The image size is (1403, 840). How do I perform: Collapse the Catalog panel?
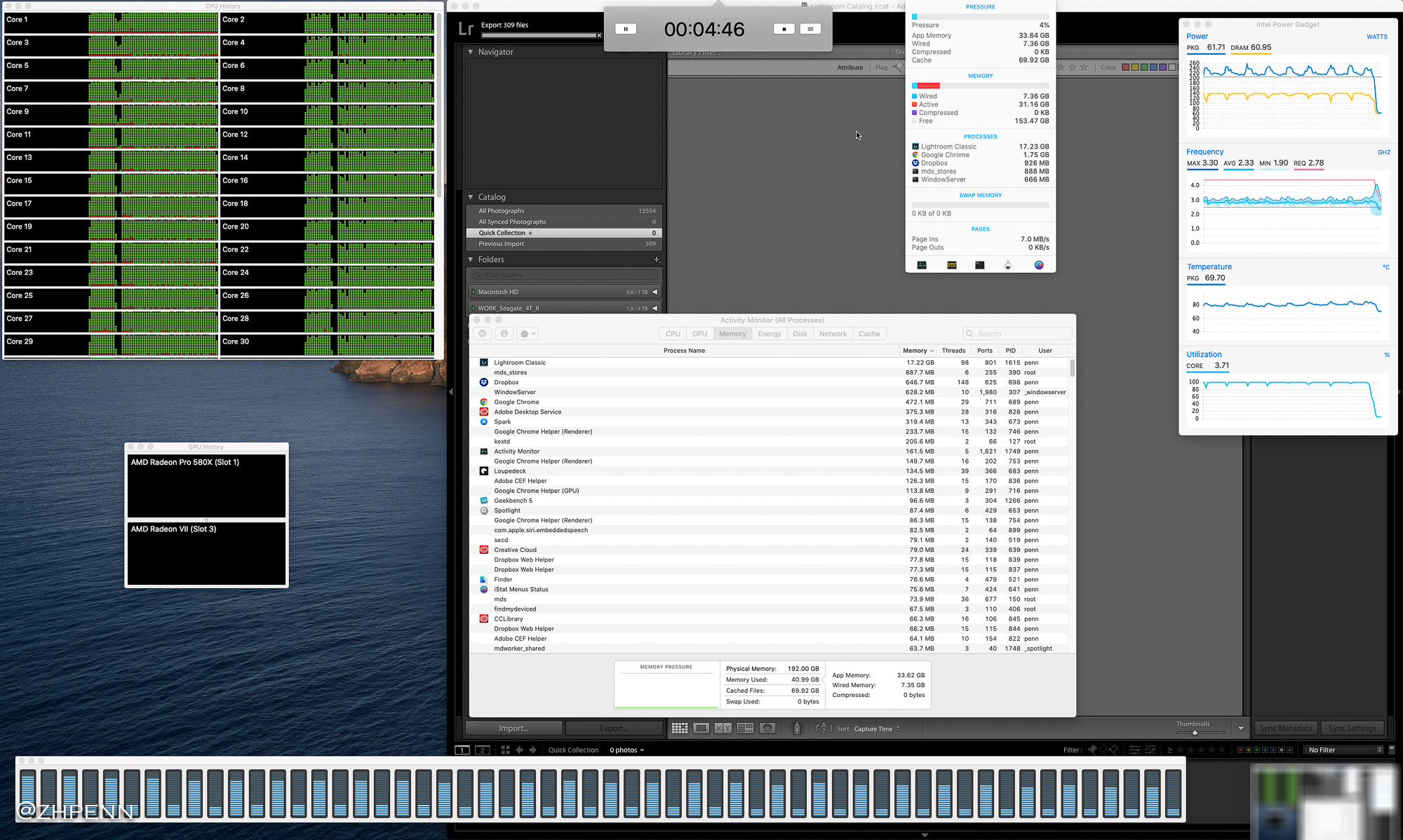[x=471, y=197]
